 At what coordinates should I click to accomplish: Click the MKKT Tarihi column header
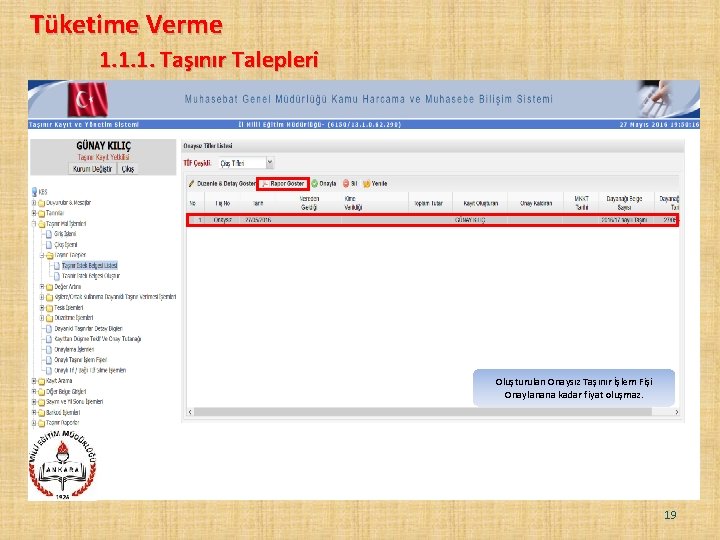[581, 203]
